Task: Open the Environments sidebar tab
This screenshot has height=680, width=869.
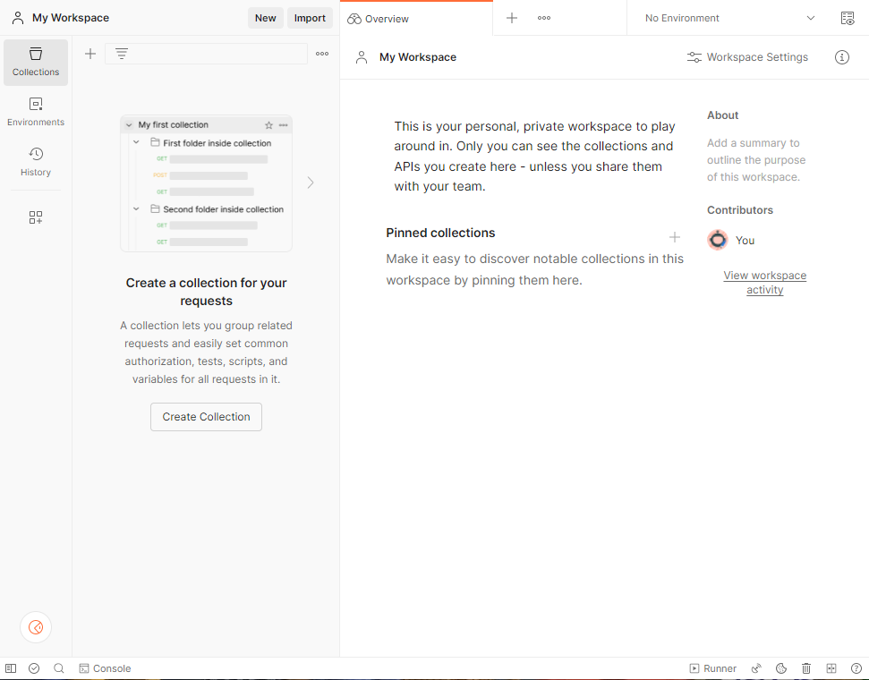Action: 35,112
